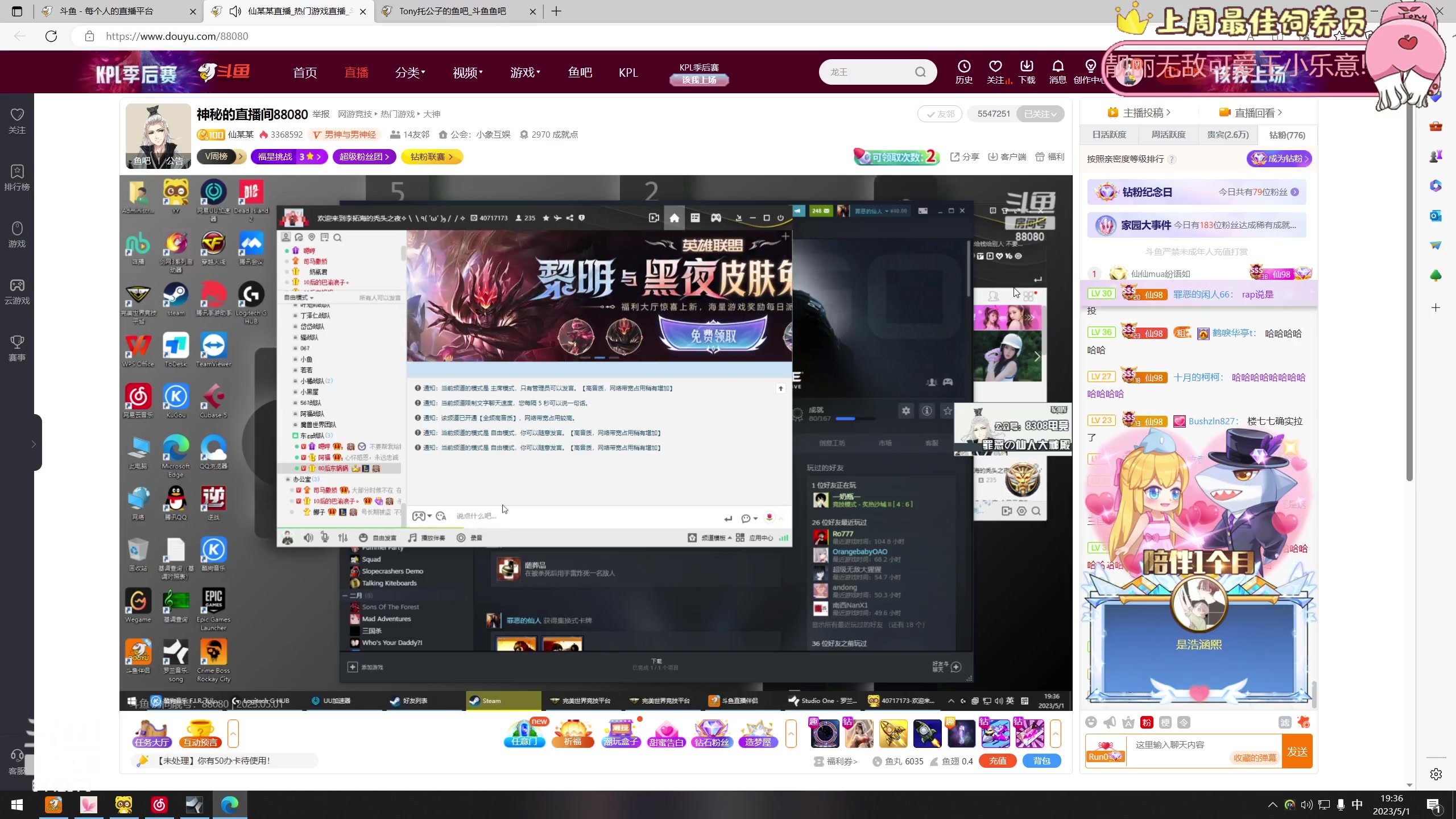Expand the arrow after 造梦屋 activities

[x=791, y=734]
